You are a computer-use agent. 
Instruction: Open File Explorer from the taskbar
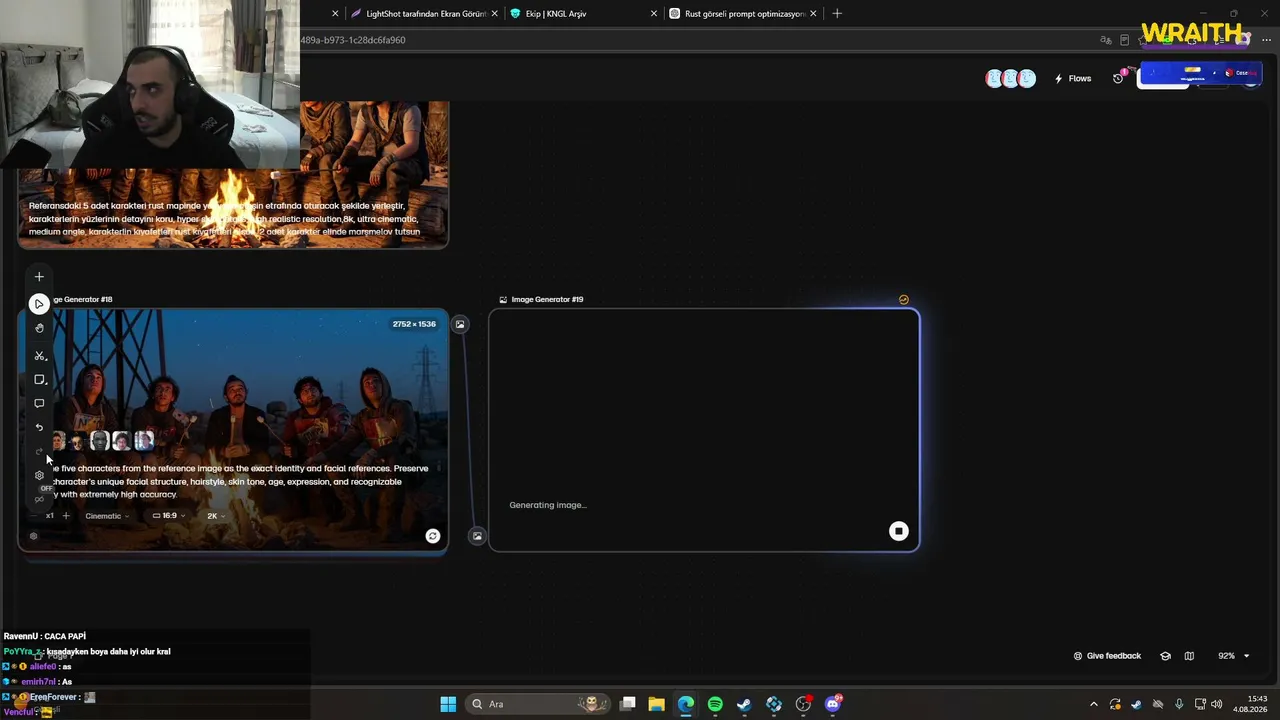[x=656, y=704]
